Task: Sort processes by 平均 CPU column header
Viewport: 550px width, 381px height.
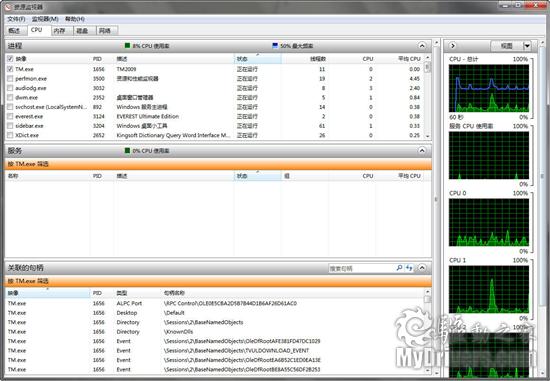Action: (400, 59)
